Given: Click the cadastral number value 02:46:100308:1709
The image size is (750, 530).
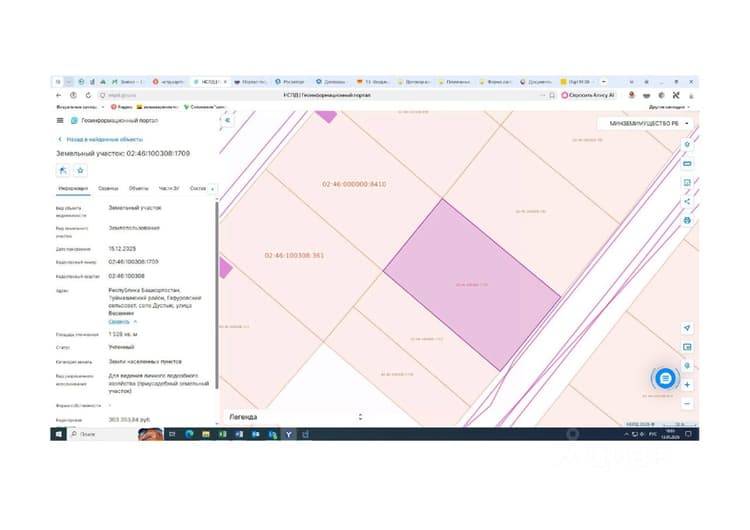Looking at the screenshot, I should tap(133, 262).
